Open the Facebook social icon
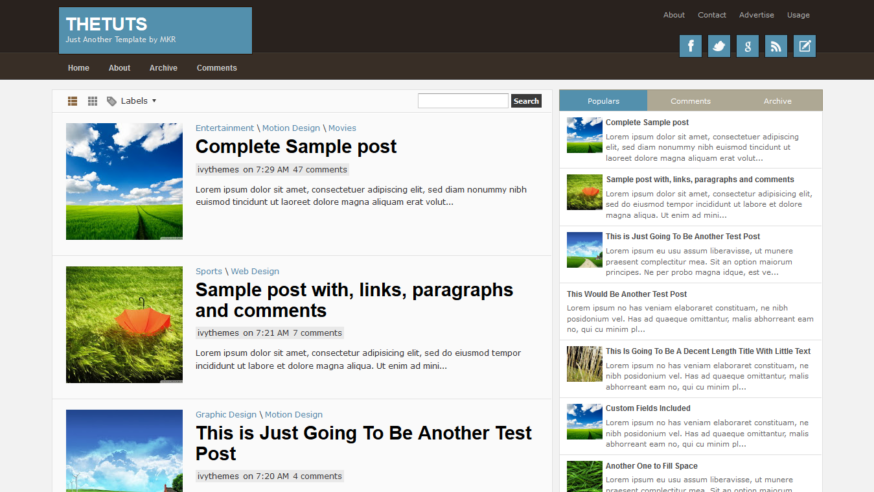The image size is (874, 492). pos(690,46)
